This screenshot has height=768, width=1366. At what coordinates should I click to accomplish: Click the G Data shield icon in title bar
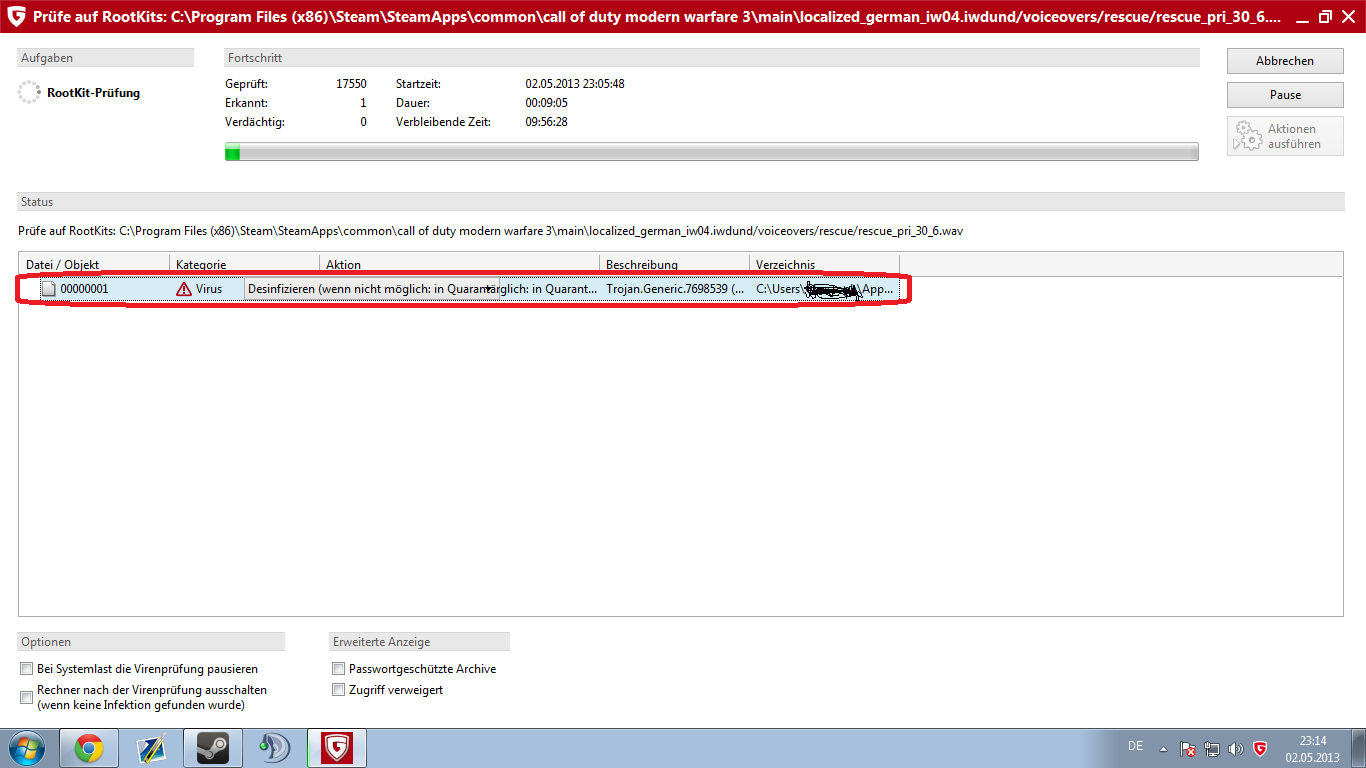click(17, 16)
